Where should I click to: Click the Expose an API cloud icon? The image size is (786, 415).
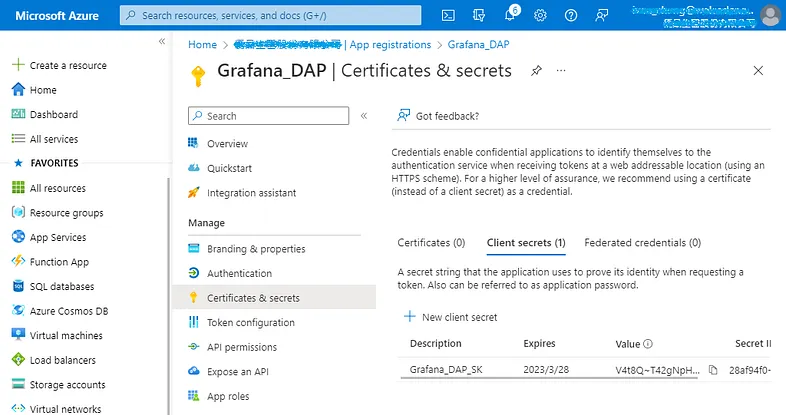[193, 371]
